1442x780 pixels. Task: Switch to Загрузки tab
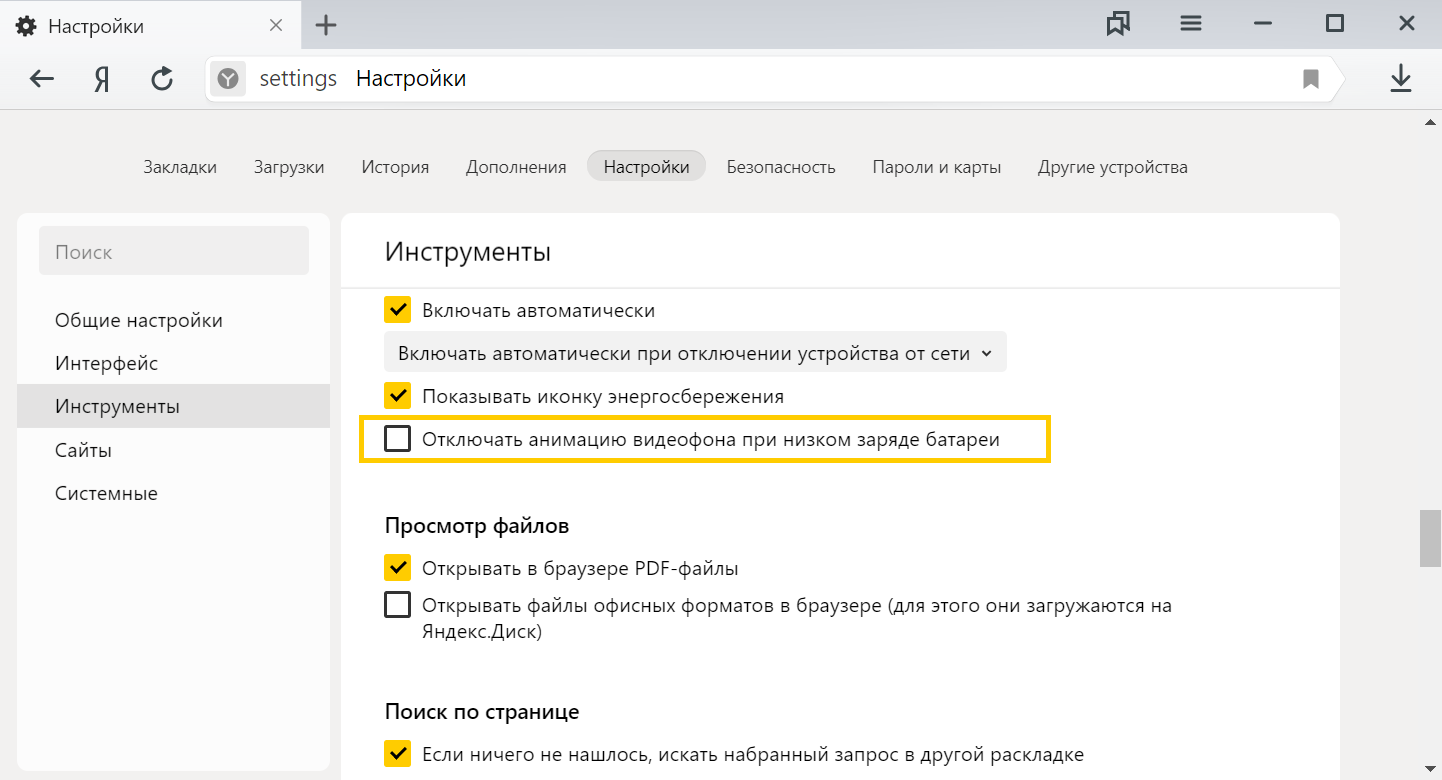tap(289, 167)
